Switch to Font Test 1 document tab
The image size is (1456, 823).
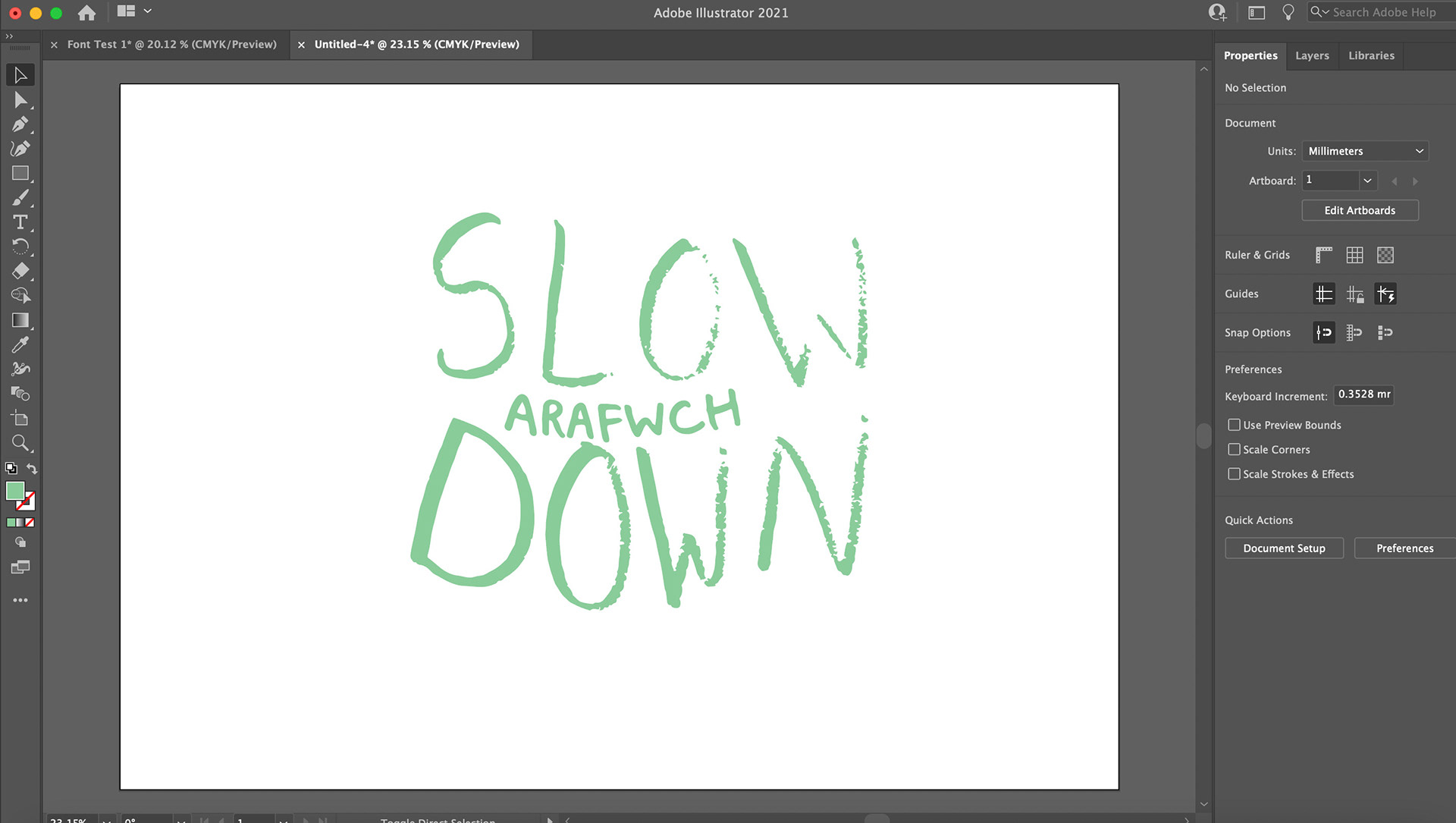(x=171, y=44)
